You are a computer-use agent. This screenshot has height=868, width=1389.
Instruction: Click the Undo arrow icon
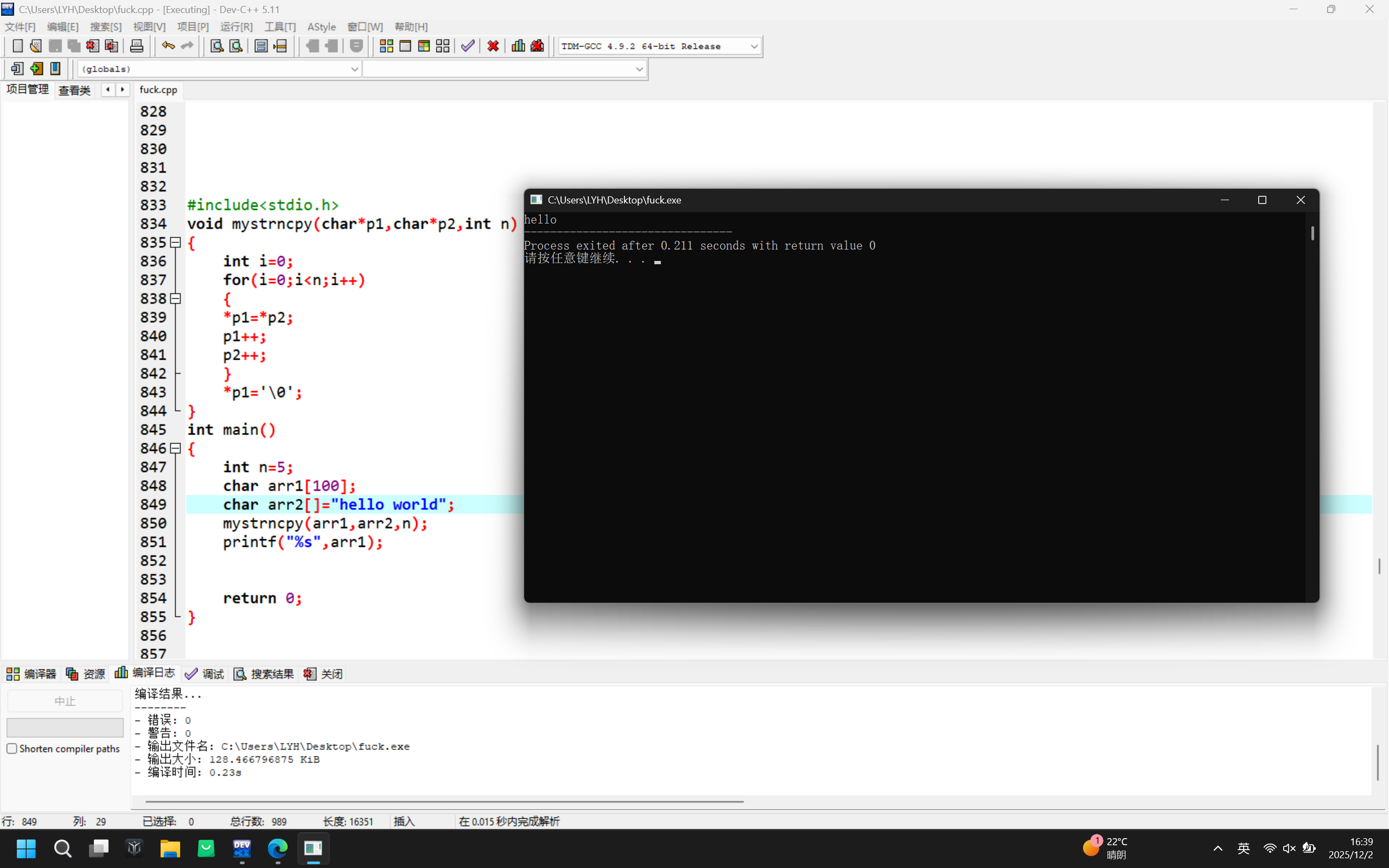168,46
